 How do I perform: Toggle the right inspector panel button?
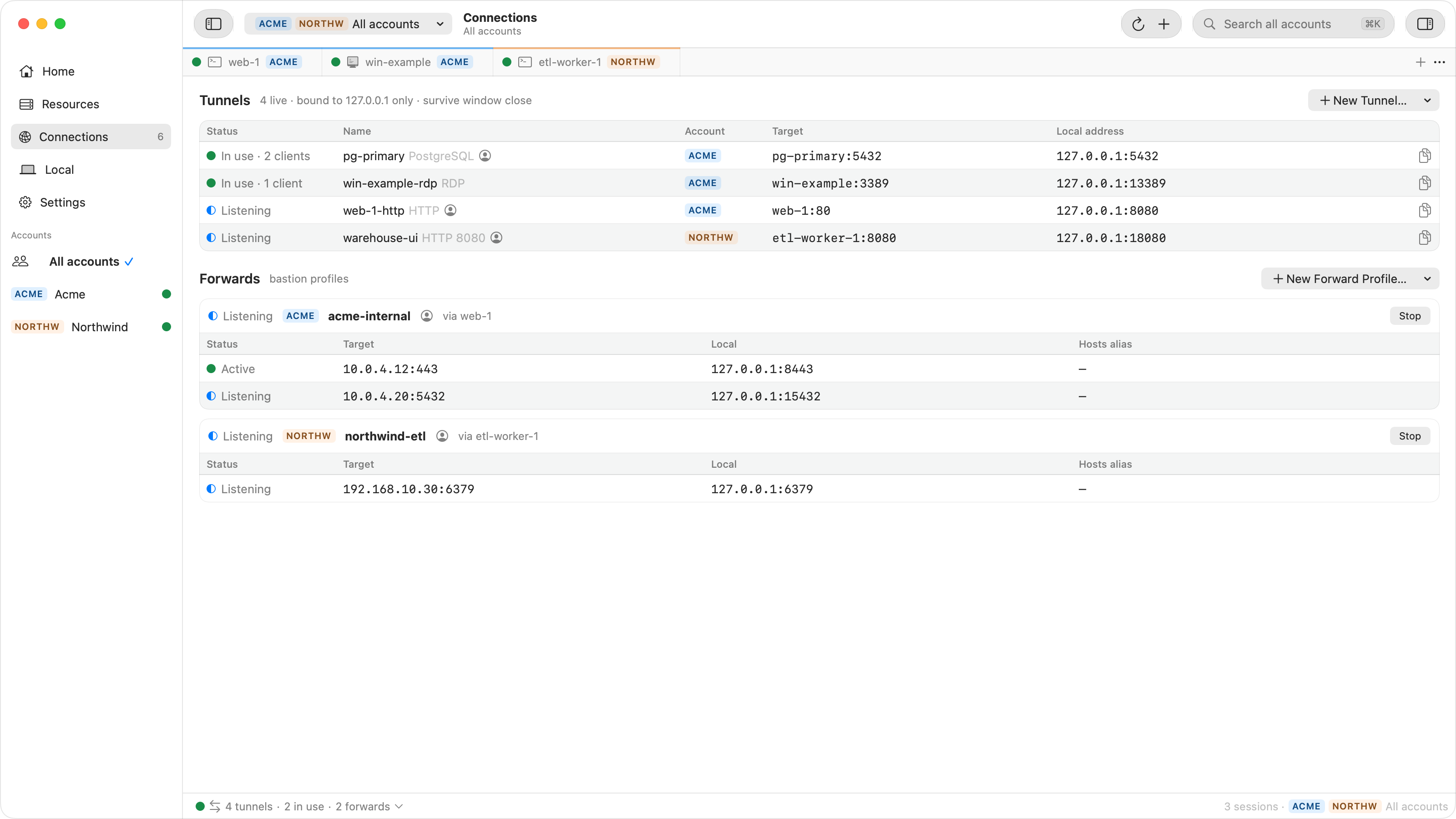coord(1424,24)
